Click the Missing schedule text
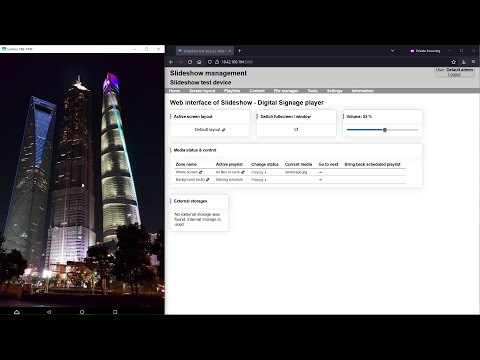This screenshot has width=480, height=360. (x=229, y=179)
